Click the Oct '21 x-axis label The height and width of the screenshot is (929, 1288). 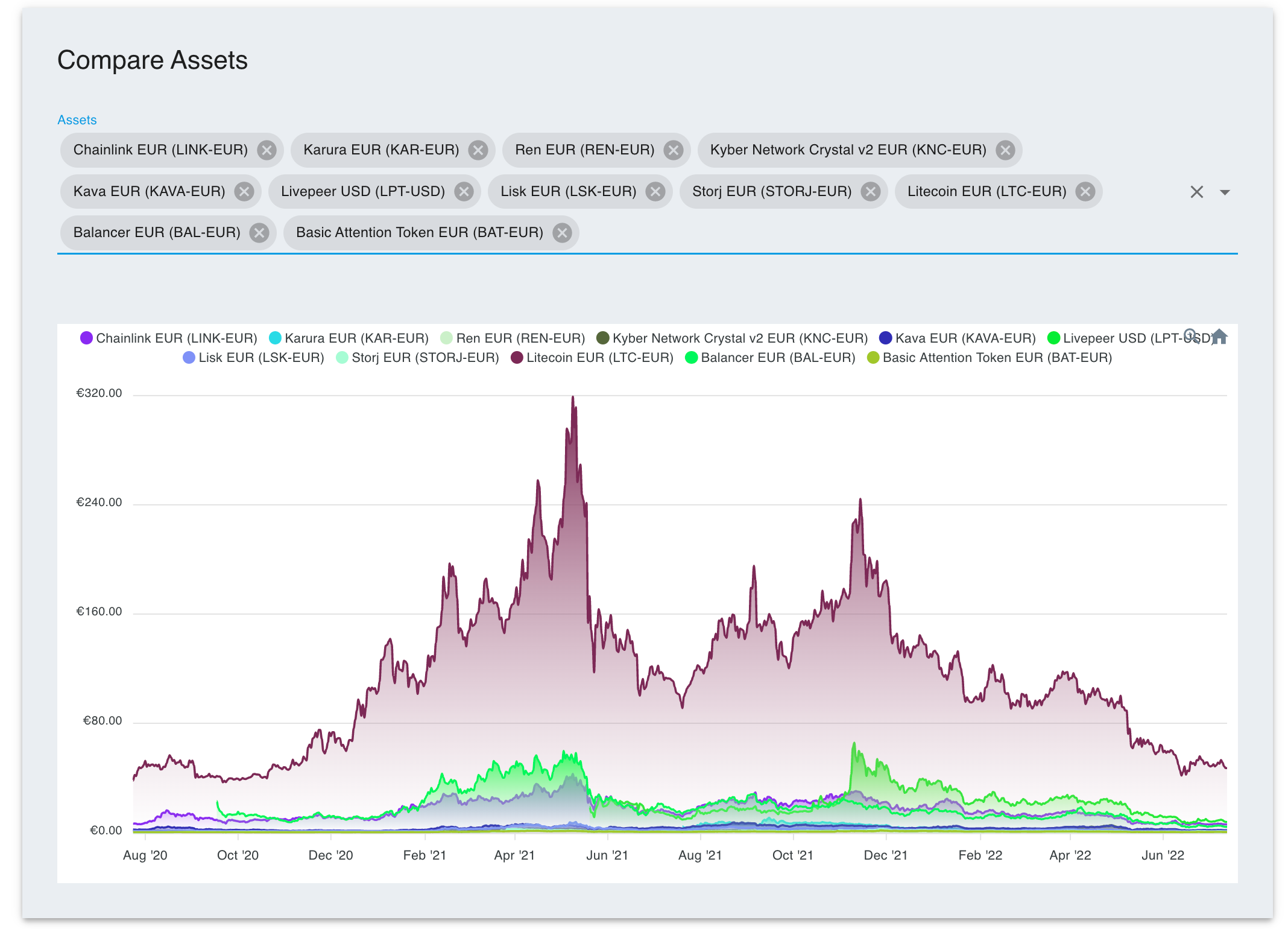point(793,855)
